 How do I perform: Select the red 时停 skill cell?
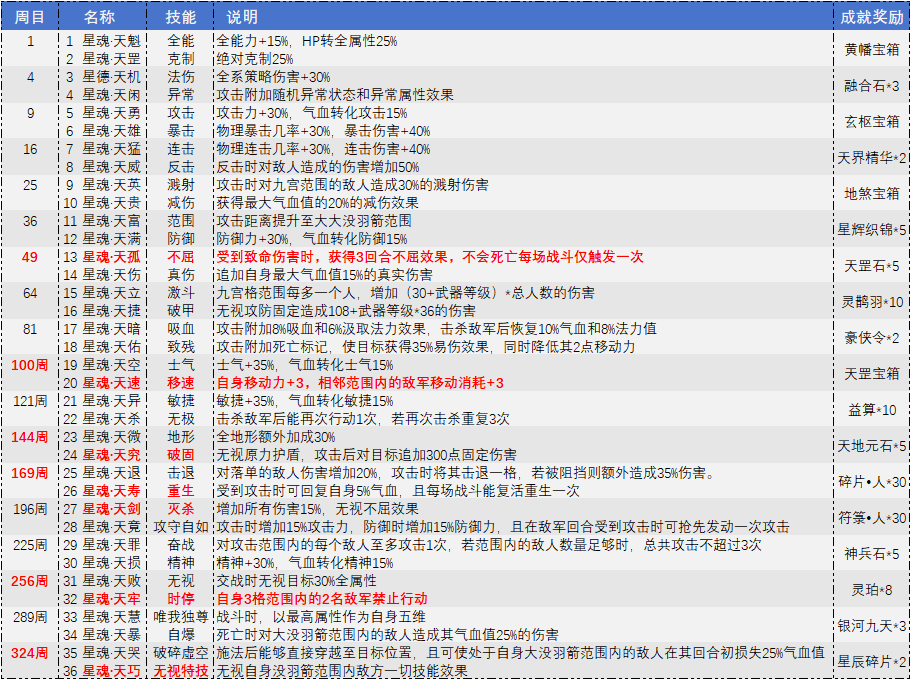coord(181,599)
